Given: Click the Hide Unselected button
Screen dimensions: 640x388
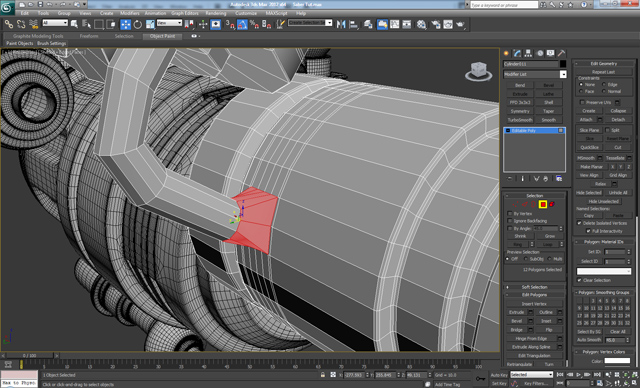Looking at the screenshot, I should click(603, 201).
